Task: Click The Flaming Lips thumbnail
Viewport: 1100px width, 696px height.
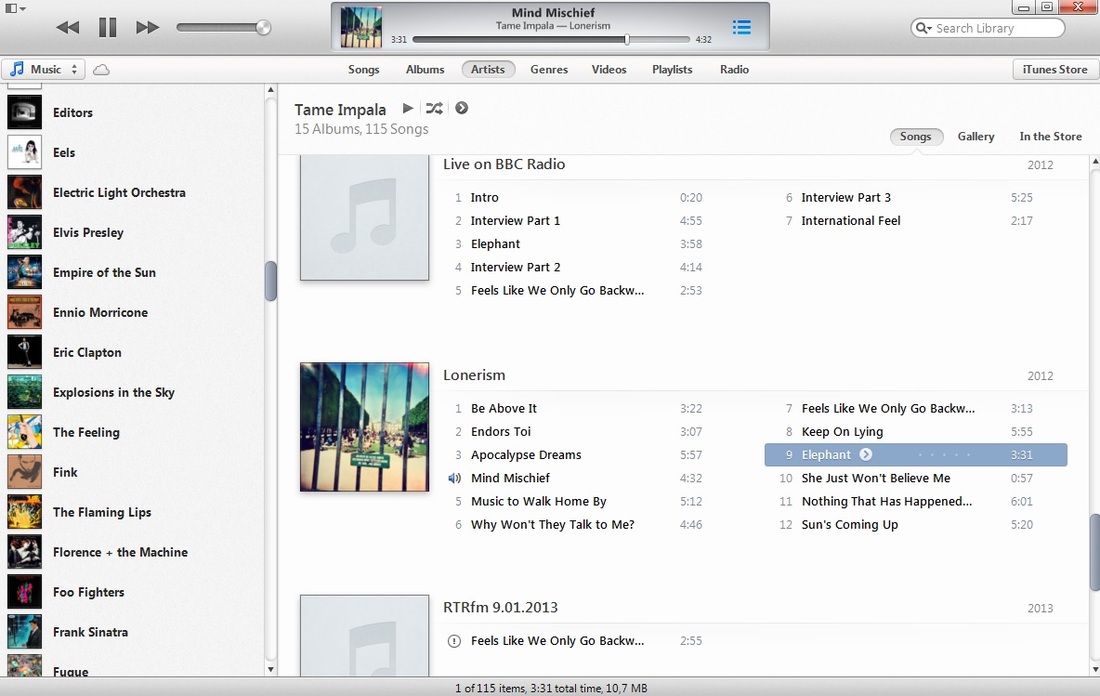Action: coord(25,512)
